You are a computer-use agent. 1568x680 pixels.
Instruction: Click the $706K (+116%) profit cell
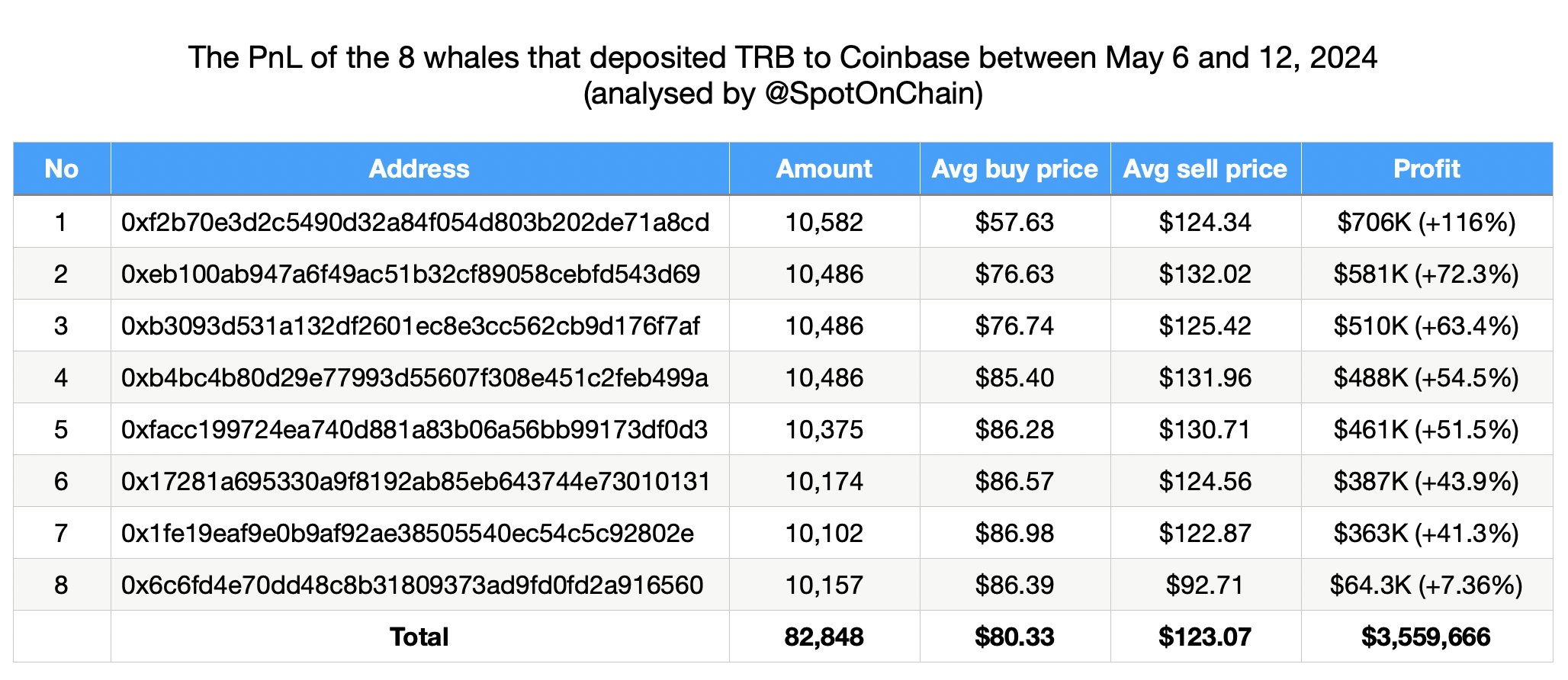(1426, 223)
